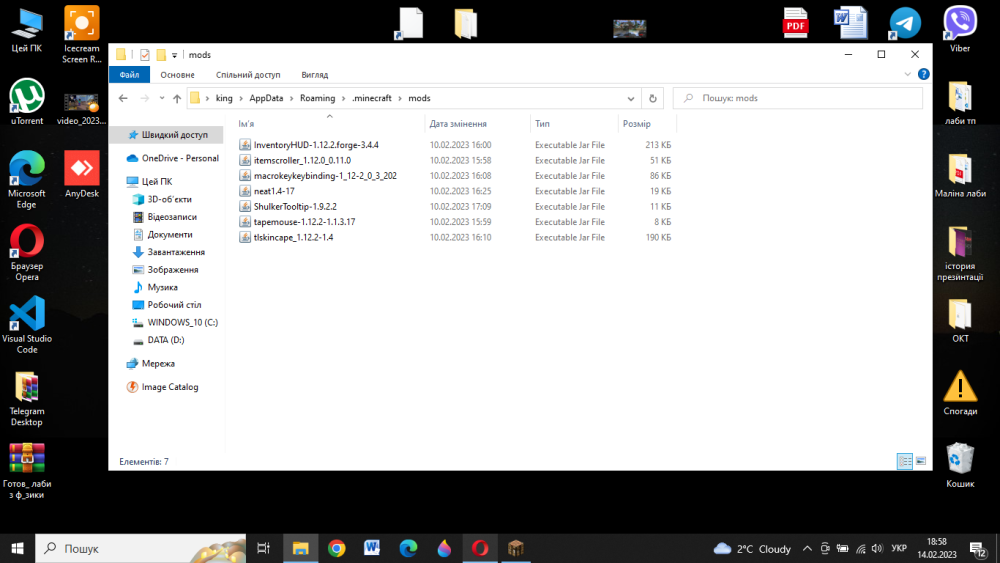This screenshot has width=1000, height=563.
Task: Open the Маліна лаби folder
Action: [960, 175]
